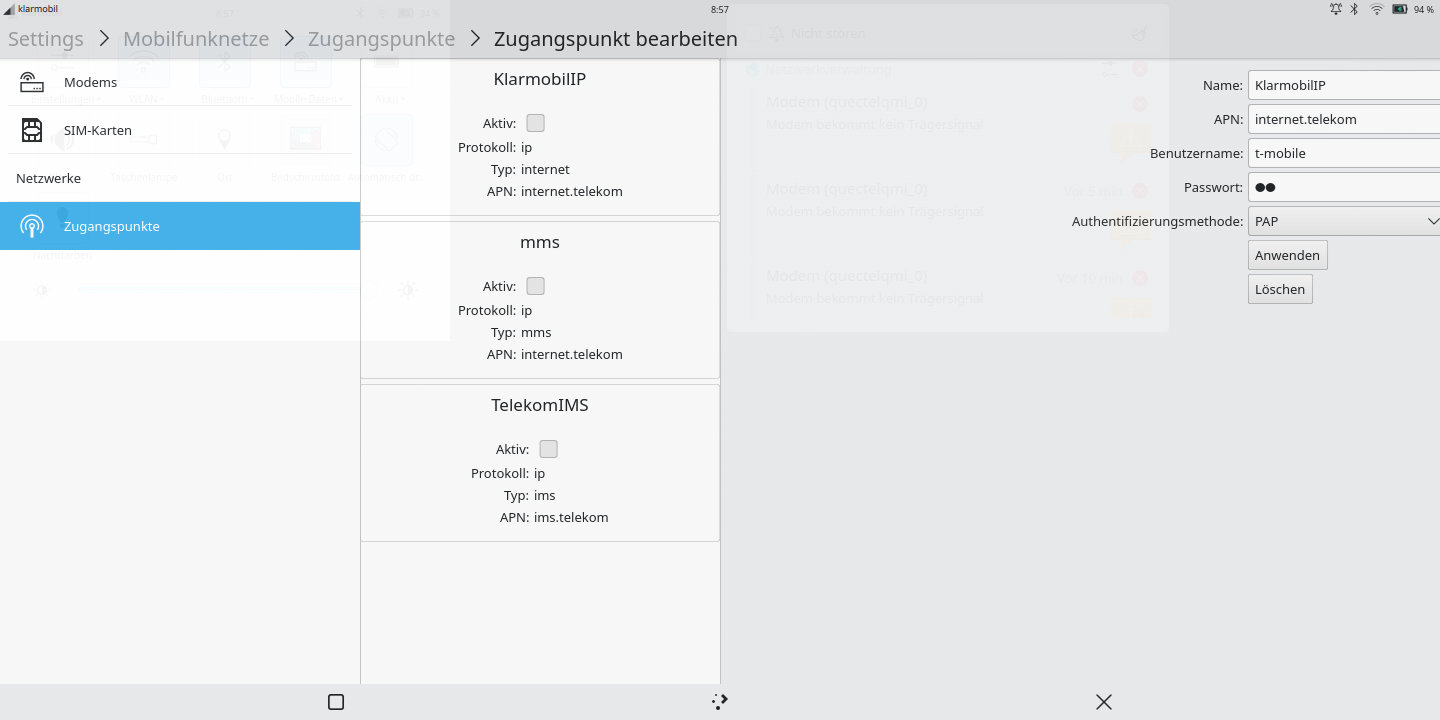Enable the Aktiv checkbox for KlarmobilIP
Screen dimensions: 1440x720
coord(536,123)
